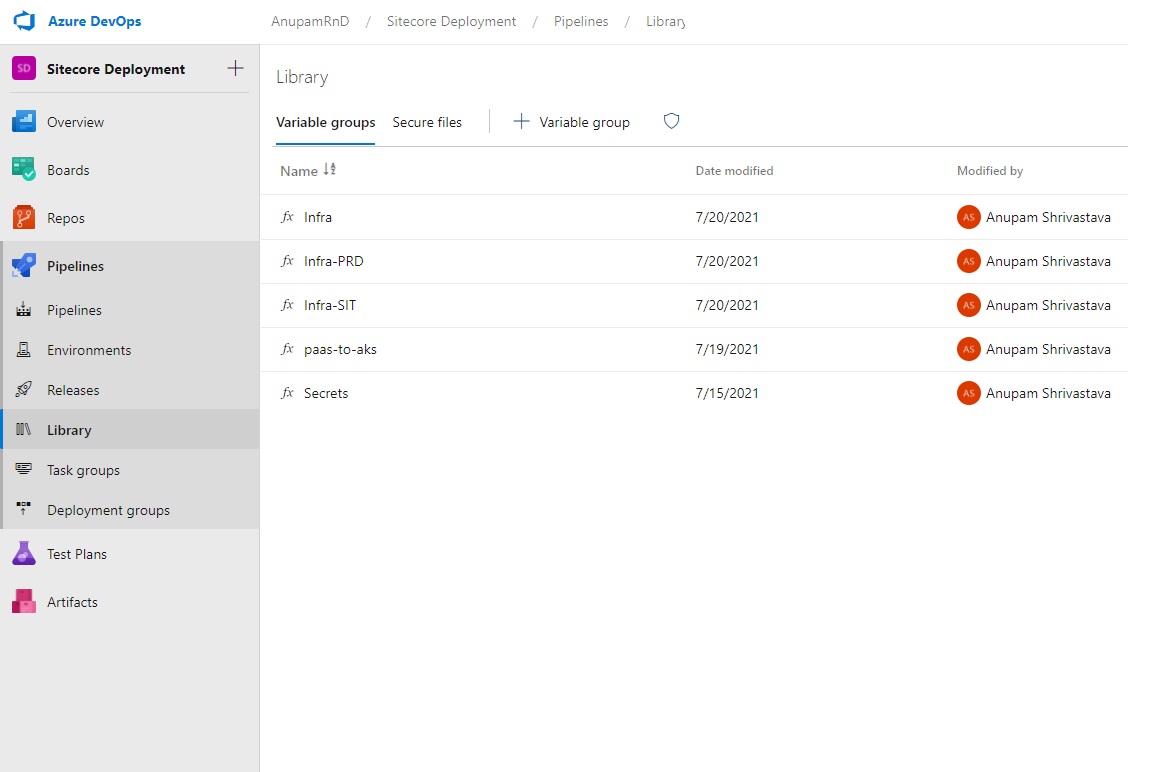Create a new Variable group

pyautogui.click(x=571, y=121)
